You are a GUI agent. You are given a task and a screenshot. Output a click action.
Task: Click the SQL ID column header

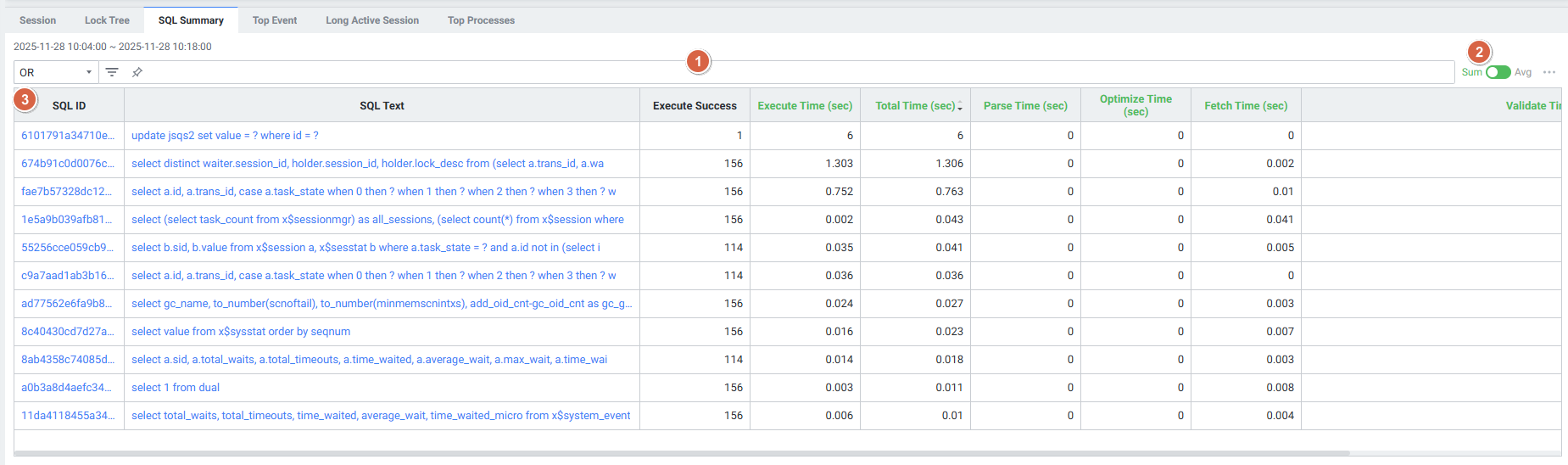coord(69,106)
